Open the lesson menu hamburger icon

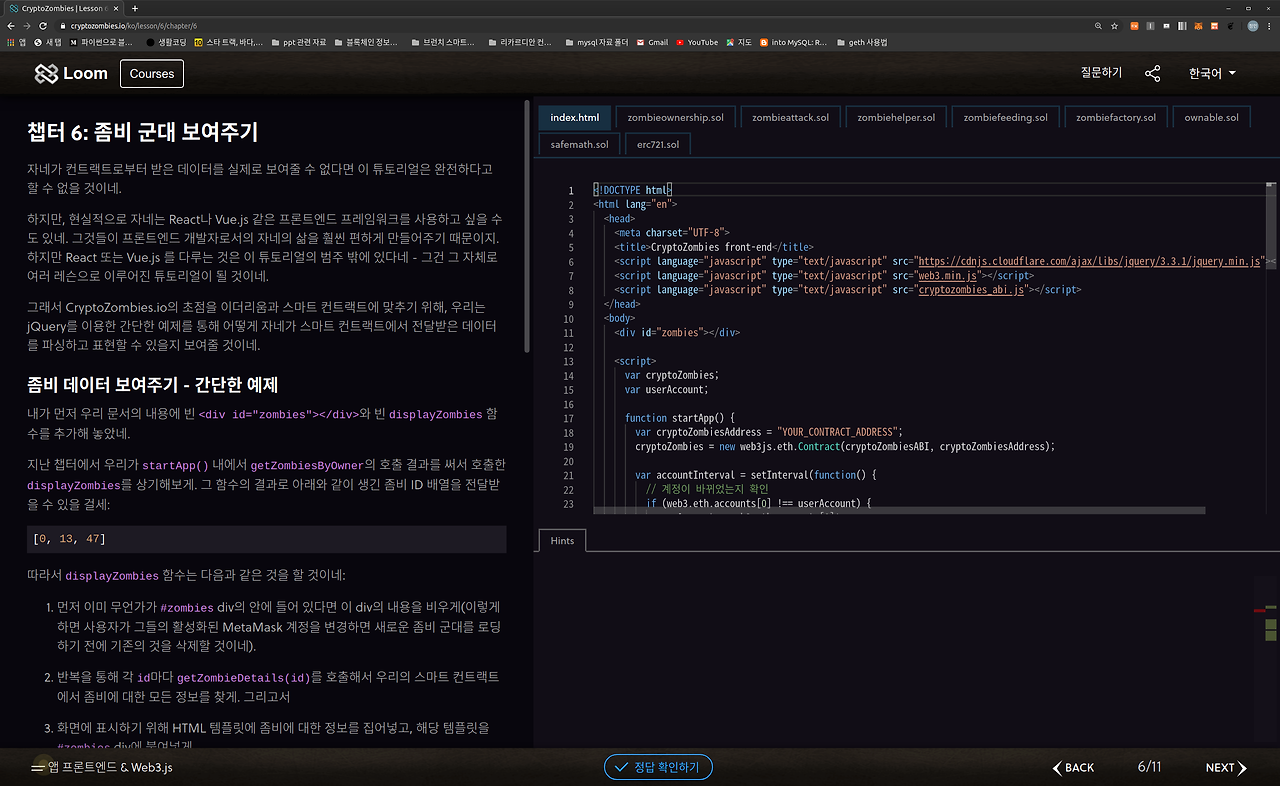pos(38,767)
